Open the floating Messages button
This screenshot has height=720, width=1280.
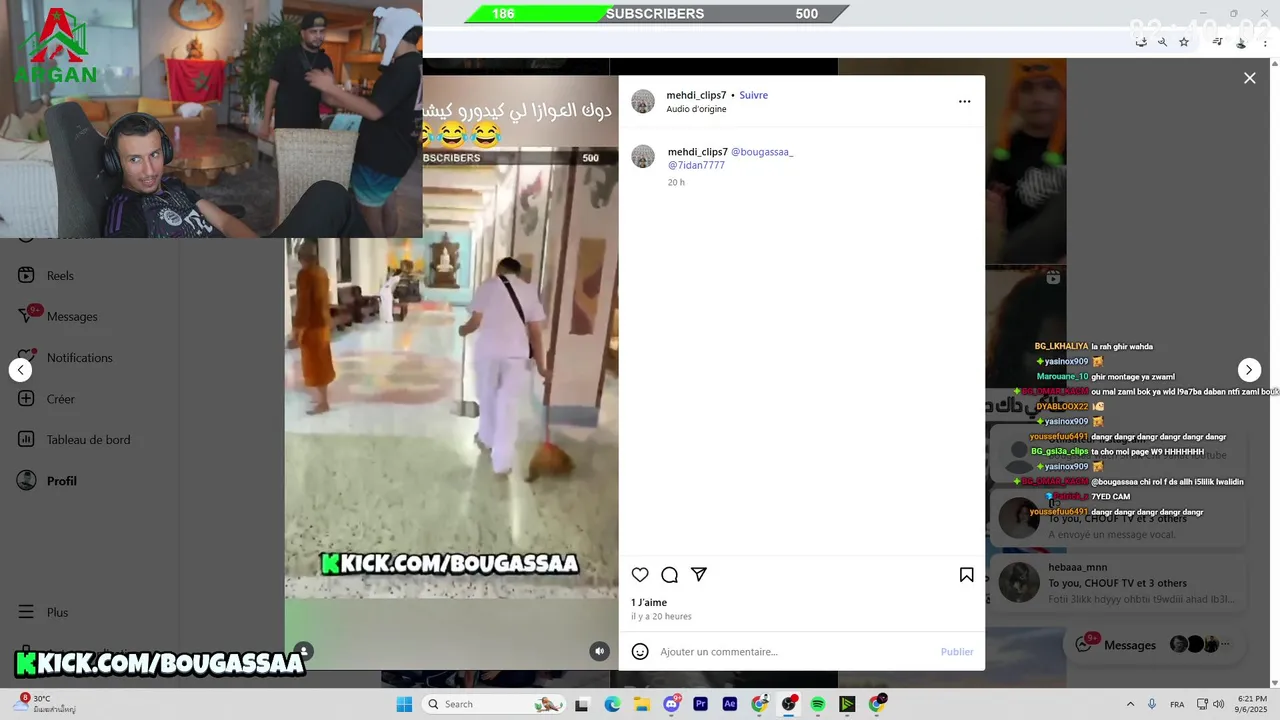point(1155,645)
